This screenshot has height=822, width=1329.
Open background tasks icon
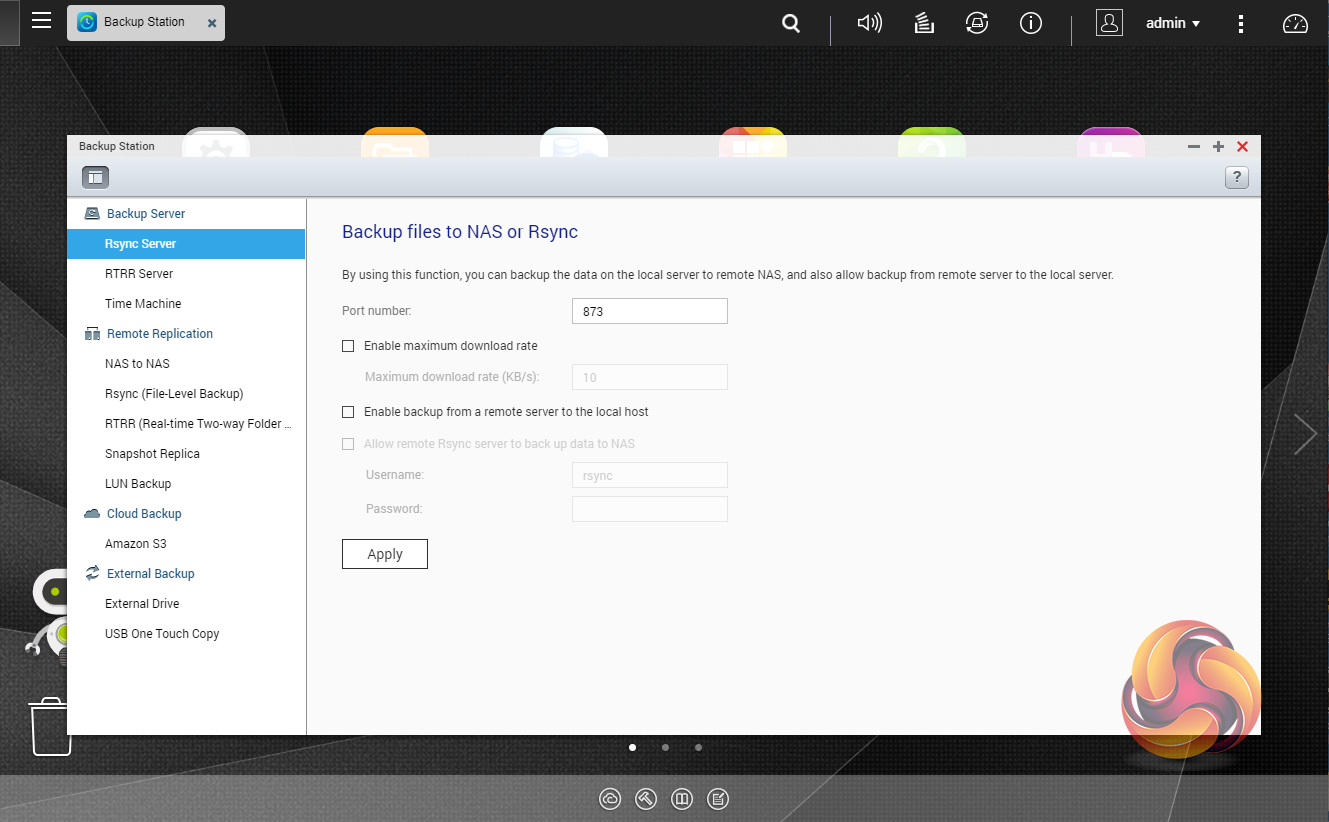[x=924, y=23]
